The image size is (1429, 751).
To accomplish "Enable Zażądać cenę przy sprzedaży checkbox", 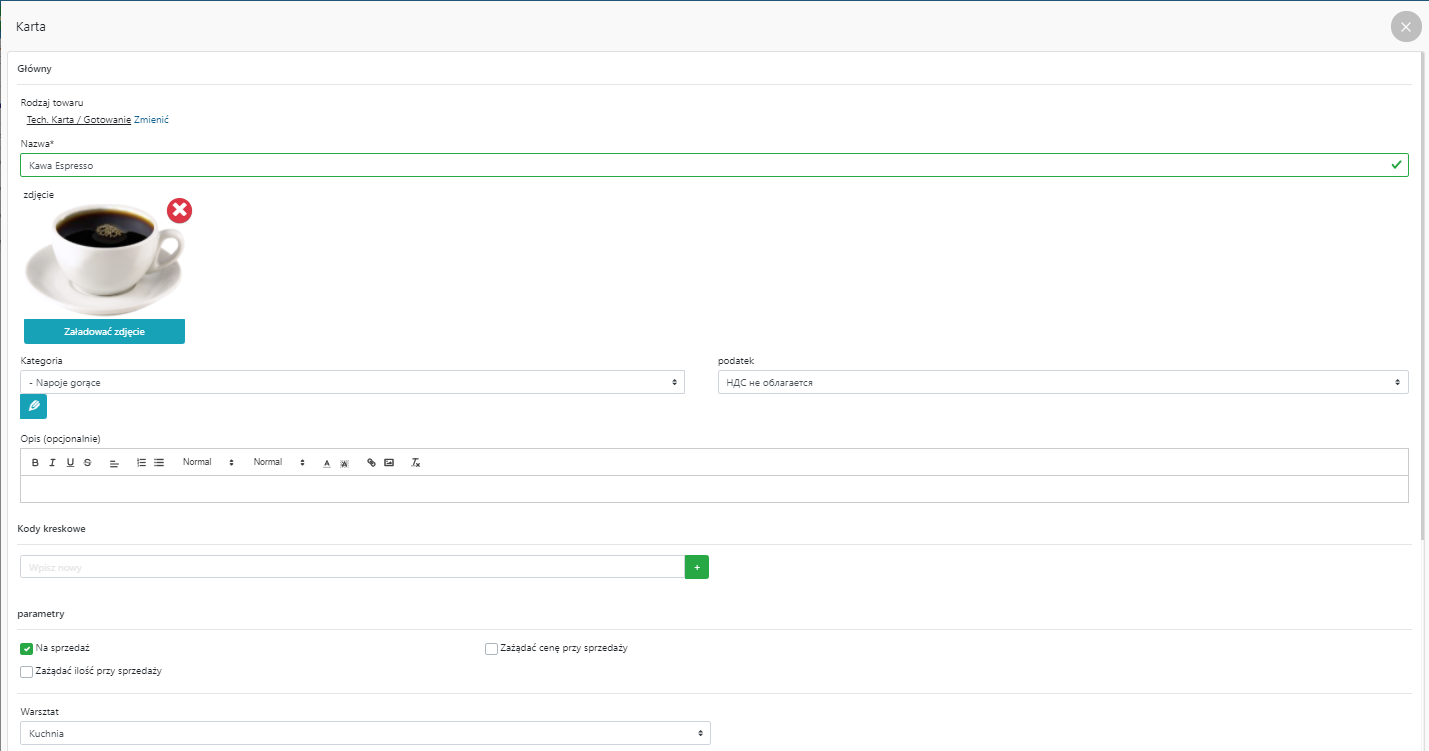I will [x=491, y=649].
